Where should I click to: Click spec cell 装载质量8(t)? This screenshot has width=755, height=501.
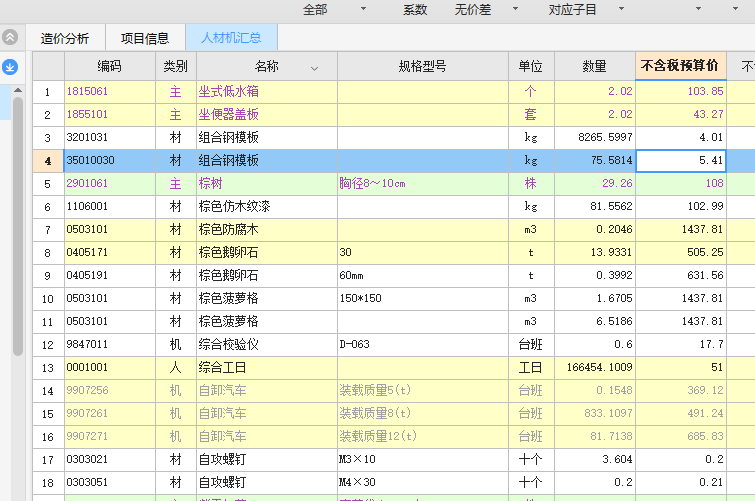click(x=423, y=413)
